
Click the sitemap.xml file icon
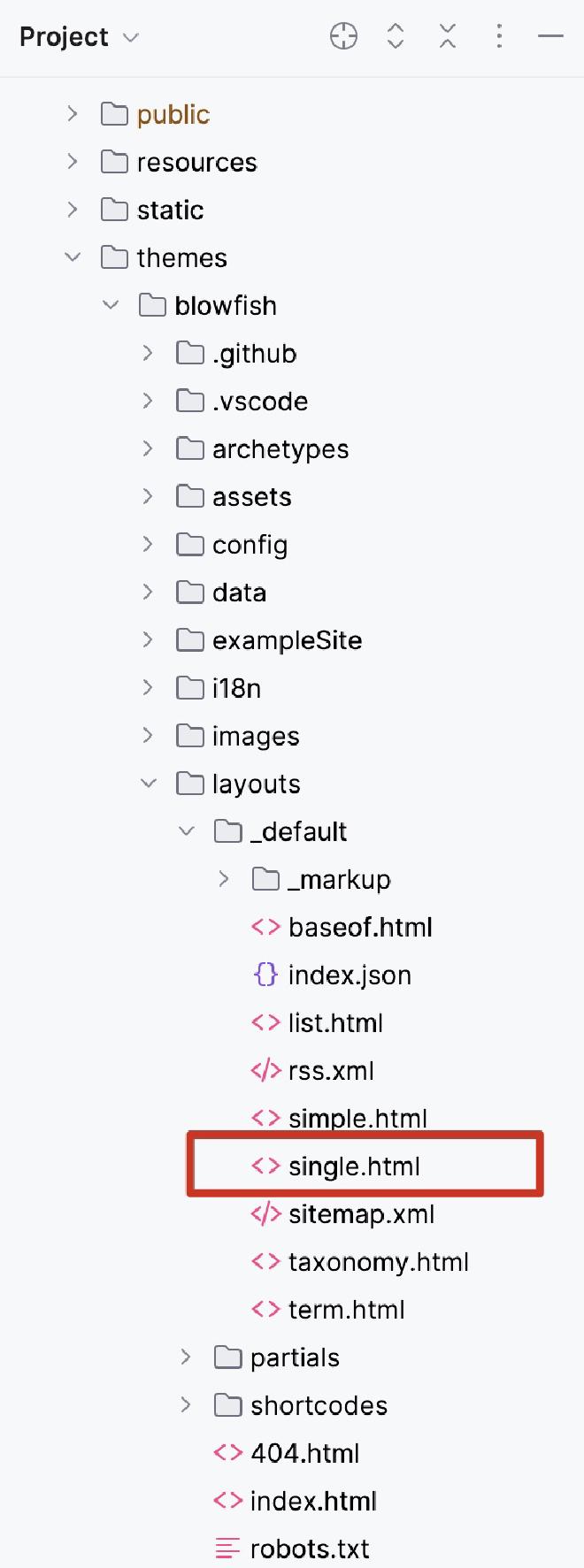[x=265, y=1213]
